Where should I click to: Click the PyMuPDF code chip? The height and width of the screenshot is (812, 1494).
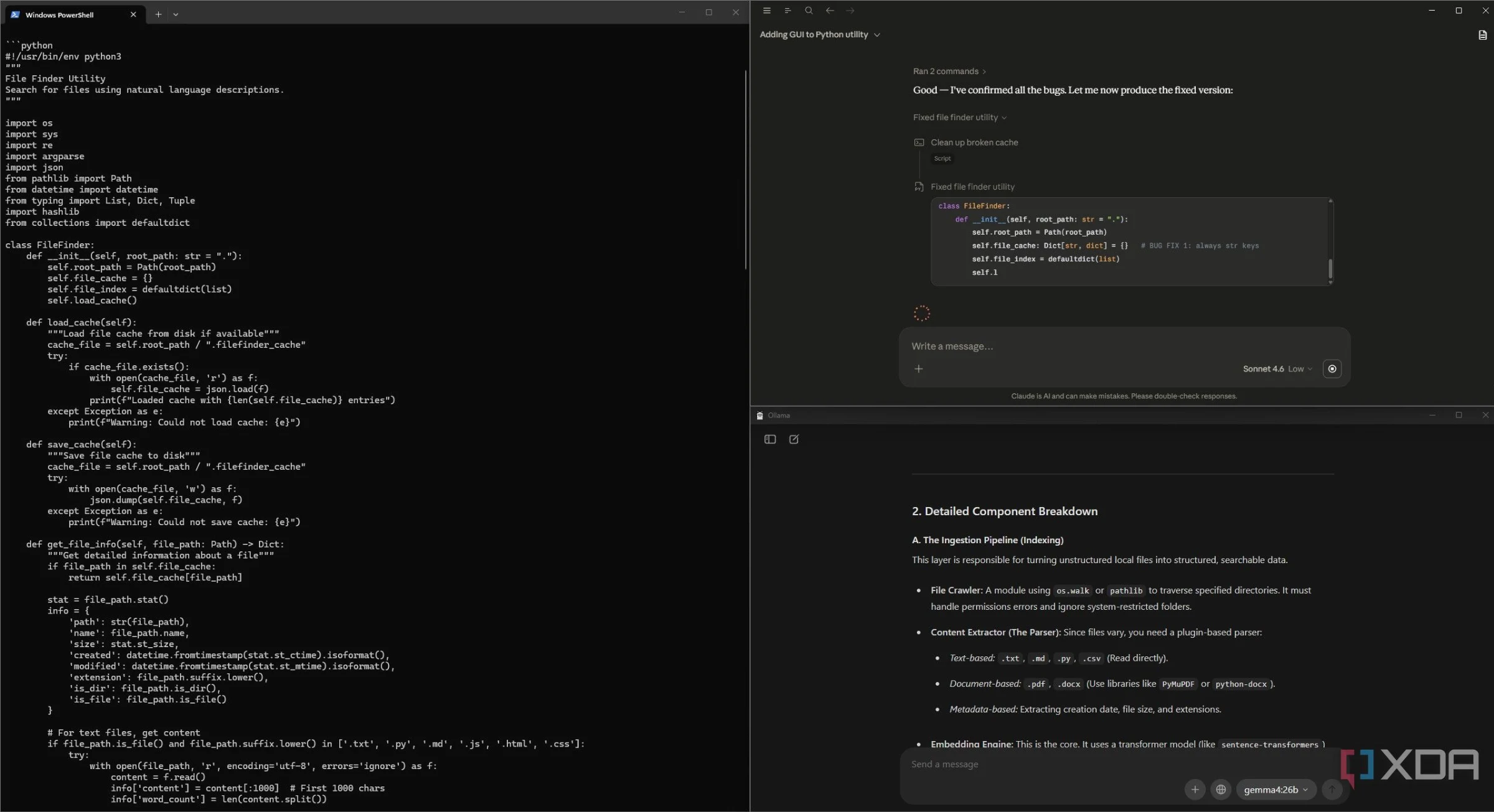pyautogui.click(x=1178, y=684)
